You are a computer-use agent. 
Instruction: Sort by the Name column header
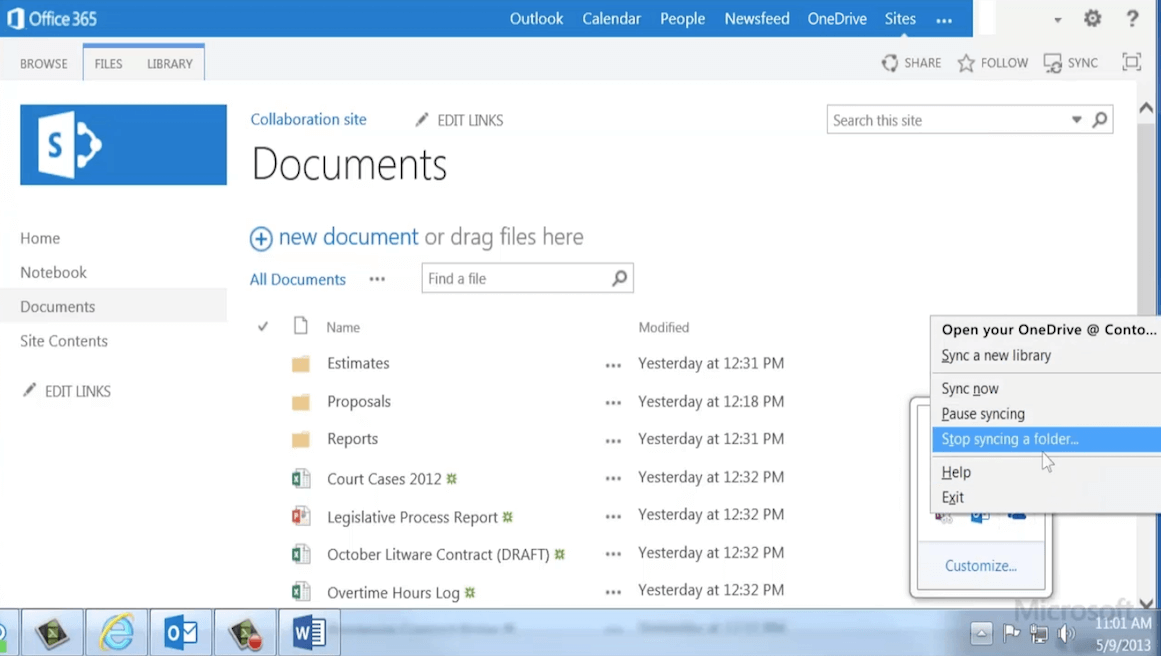click(x=343, y=327)
